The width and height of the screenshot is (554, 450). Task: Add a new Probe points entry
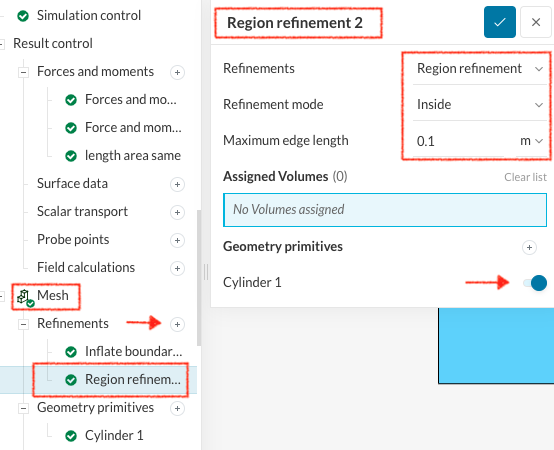click(x=177, y=240)
